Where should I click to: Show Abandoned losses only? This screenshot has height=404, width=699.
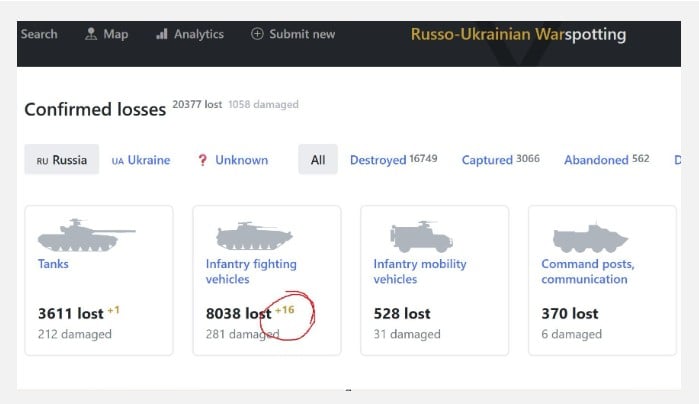click(596, 160)
